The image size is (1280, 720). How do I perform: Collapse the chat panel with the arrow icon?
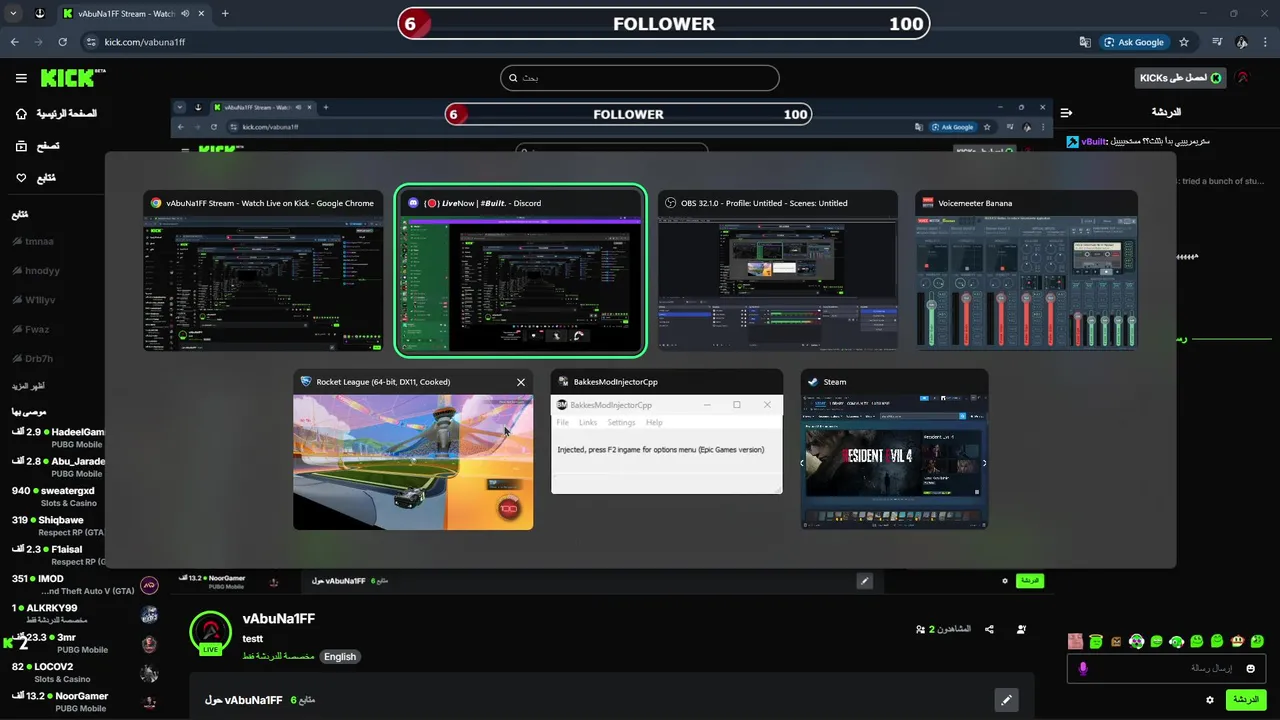pyautogui.click(x=1066, y=113)
